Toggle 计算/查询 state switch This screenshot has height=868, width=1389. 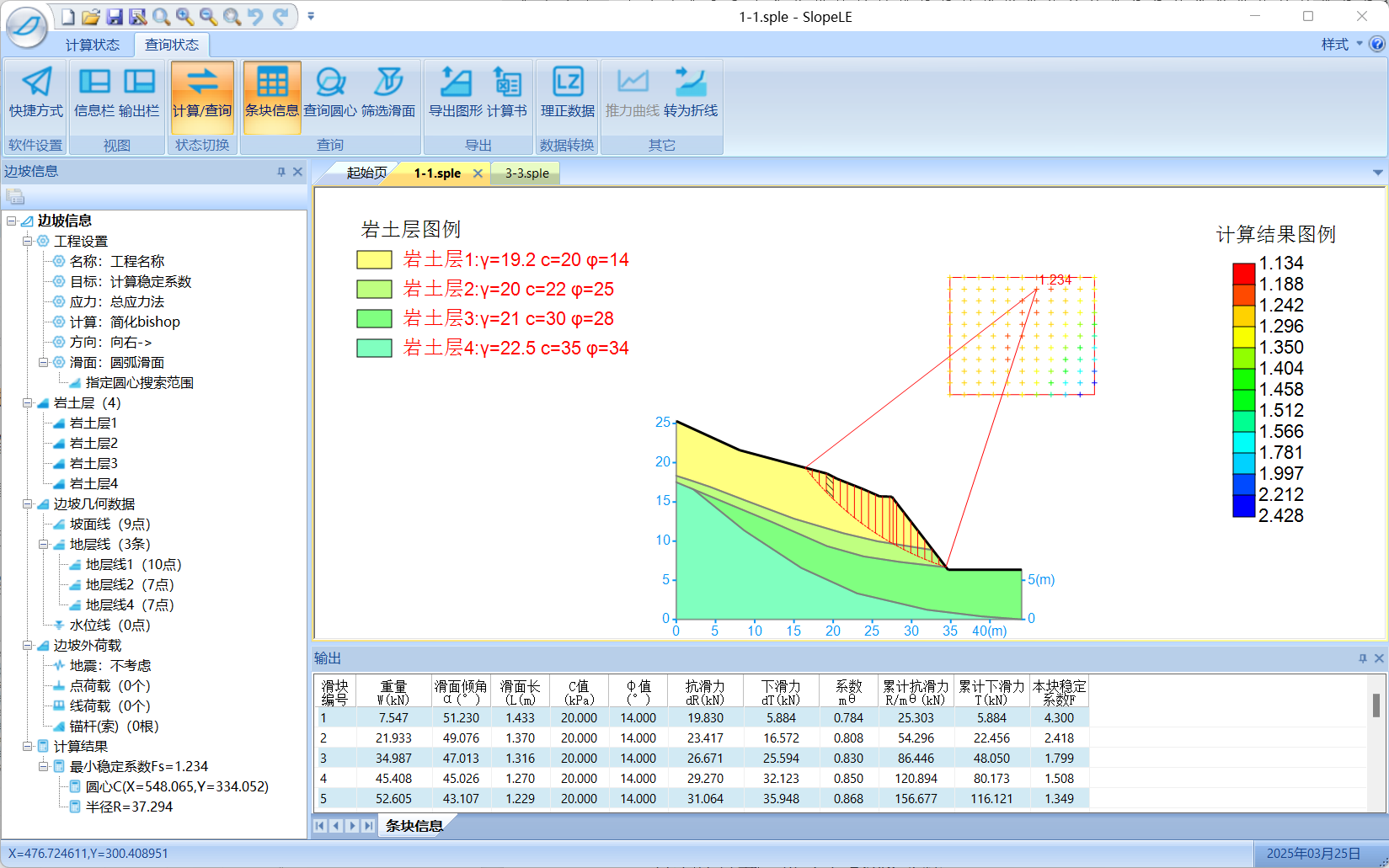pos(202,97)
